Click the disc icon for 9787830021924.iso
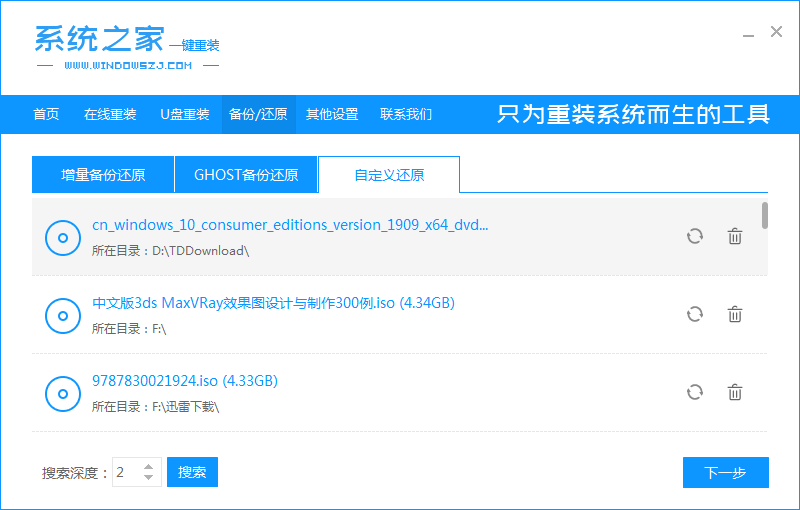This screenshot has width=800, height=510. (x=63, y=393)
